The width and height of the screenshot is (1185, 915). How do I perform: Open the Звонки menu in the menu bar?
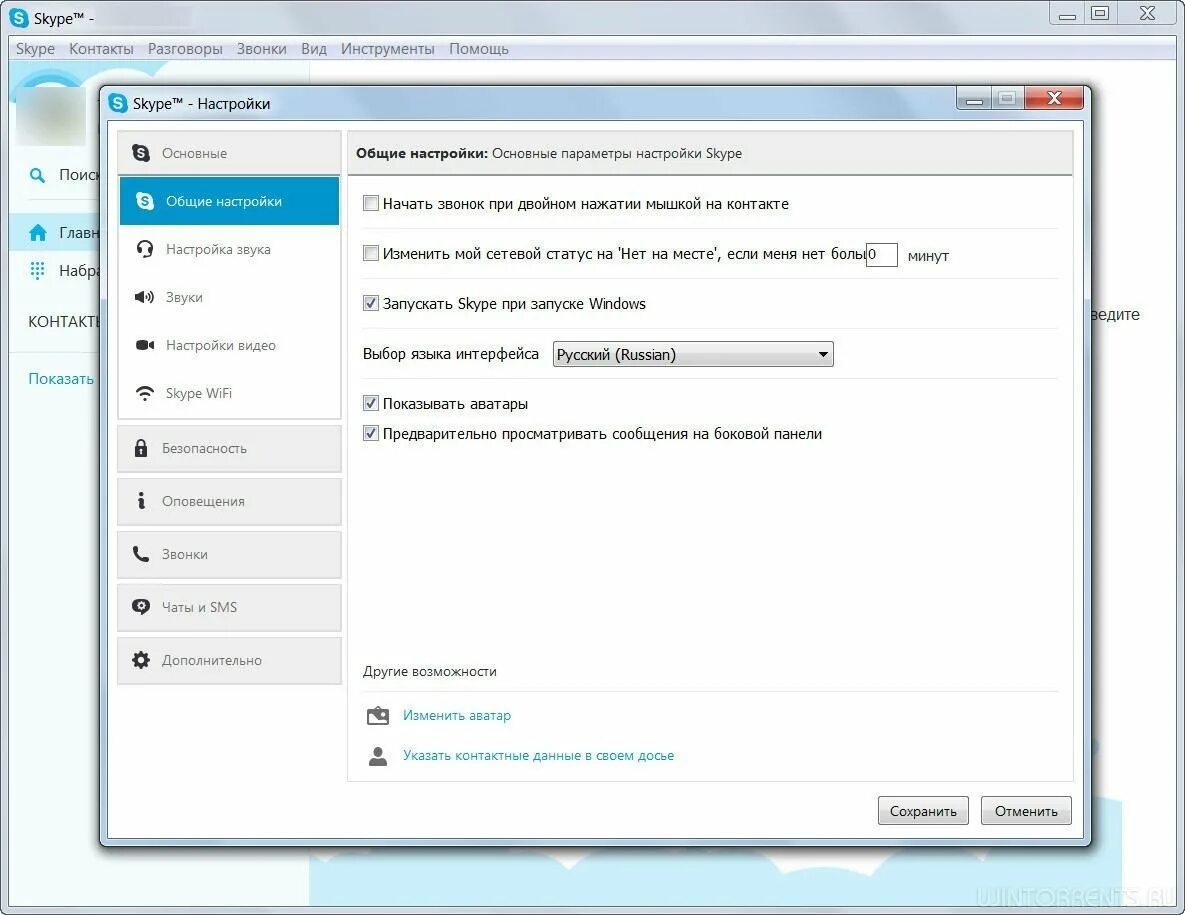(261, 48)
